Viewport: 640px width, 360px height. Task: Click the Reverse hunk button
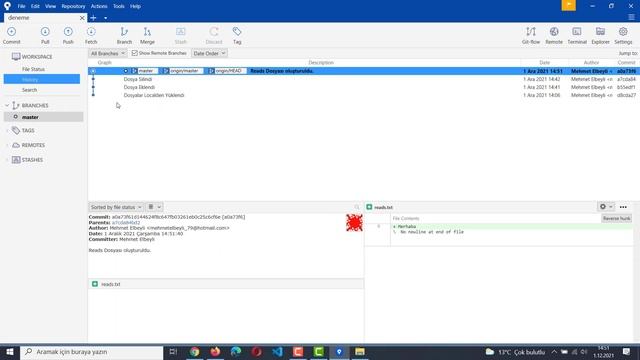616,218
